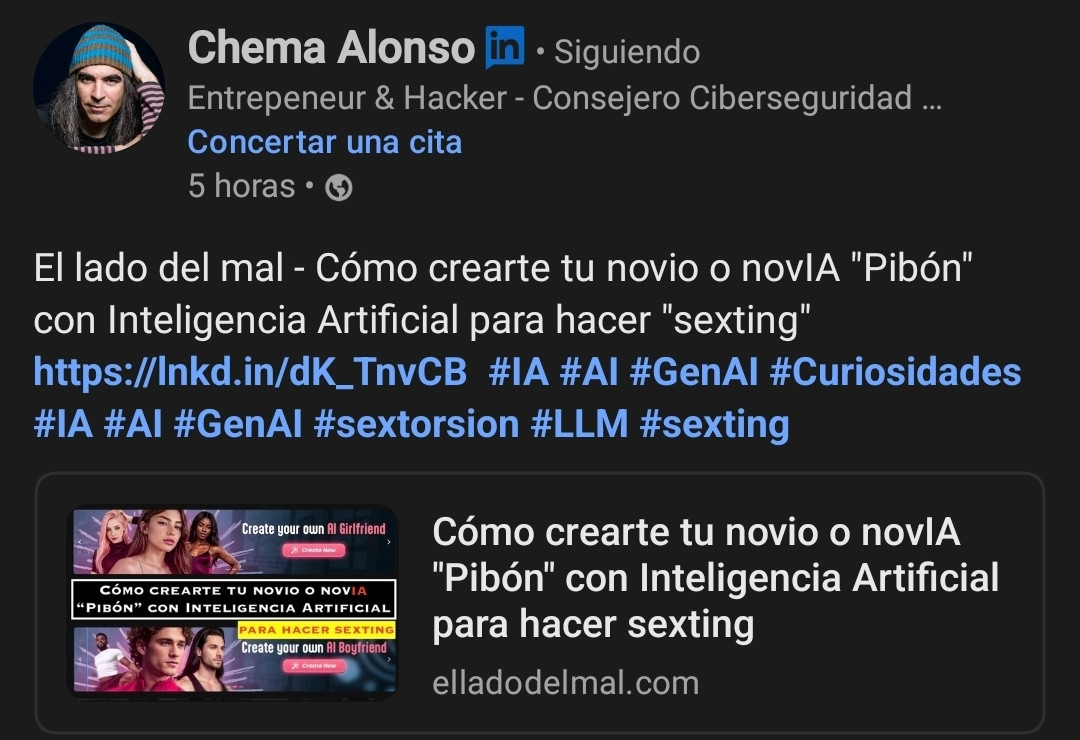Click the 5 horas timestamp
1080x740 pixels.
pos(241,186)
